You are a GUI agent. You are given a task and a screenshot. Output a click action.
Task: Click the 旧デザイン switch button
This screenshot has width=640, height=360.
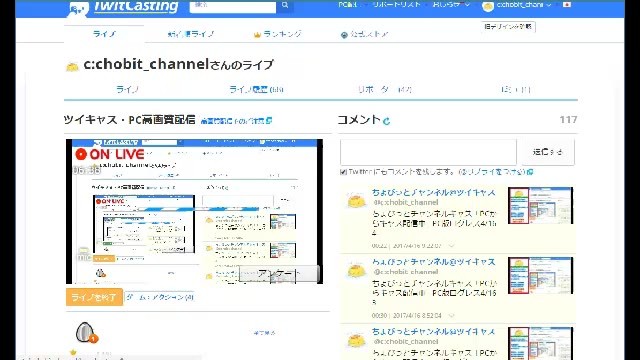(508, 27)
